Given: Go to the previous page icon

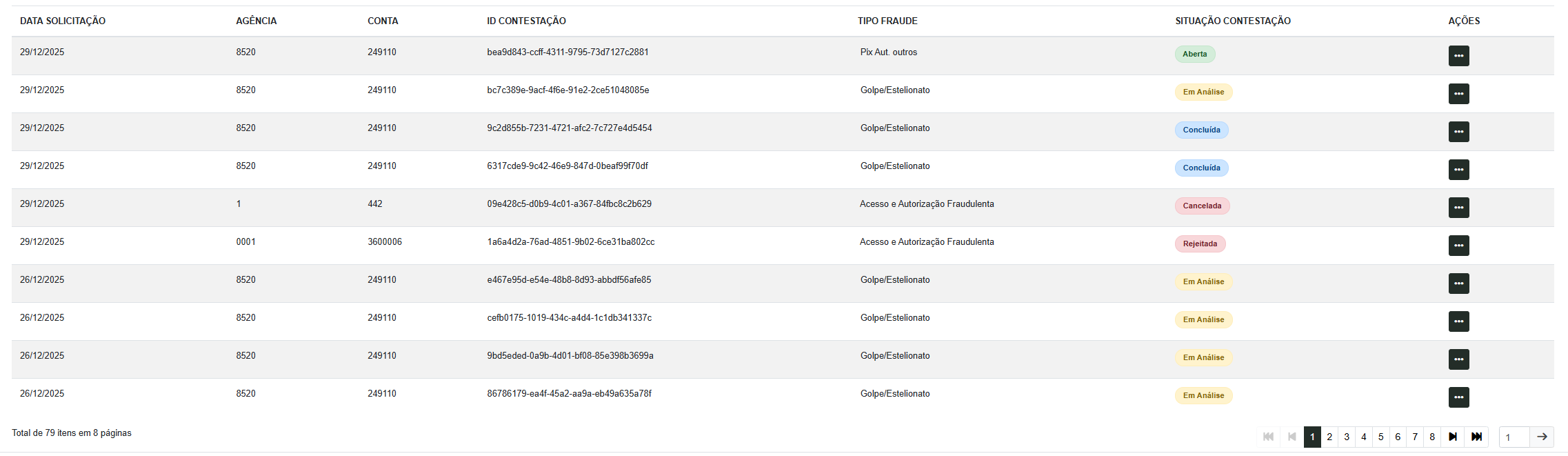Looking at the screenshot, I should coord(1291,437).
